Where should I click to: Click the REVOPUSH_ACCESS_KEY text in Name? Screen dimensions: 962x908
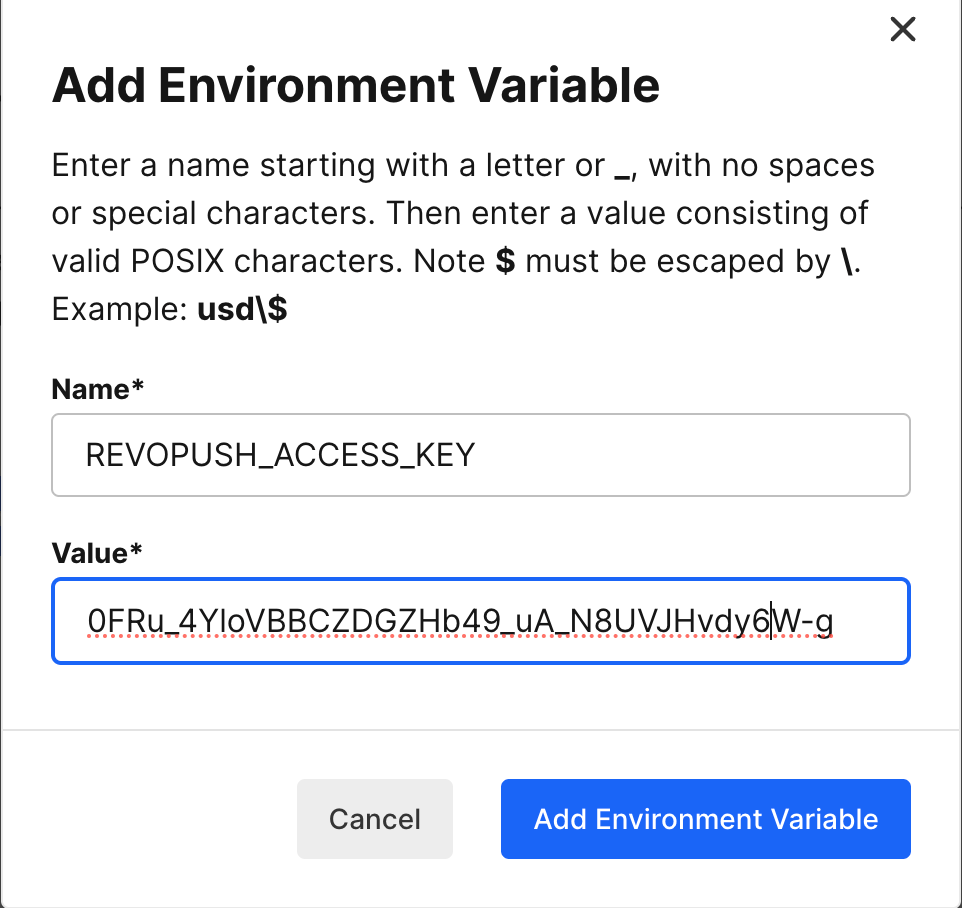click(281, 456)
